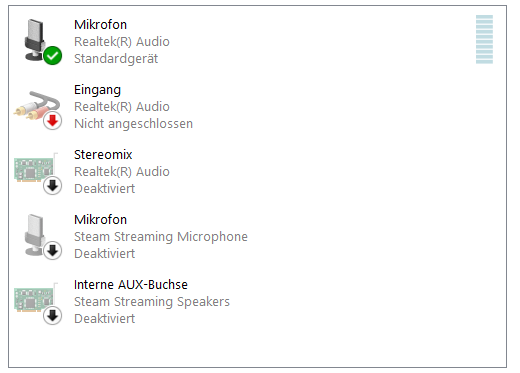Click the green checkmark default-device badge
520x373 pixels.
coord(53,56)
